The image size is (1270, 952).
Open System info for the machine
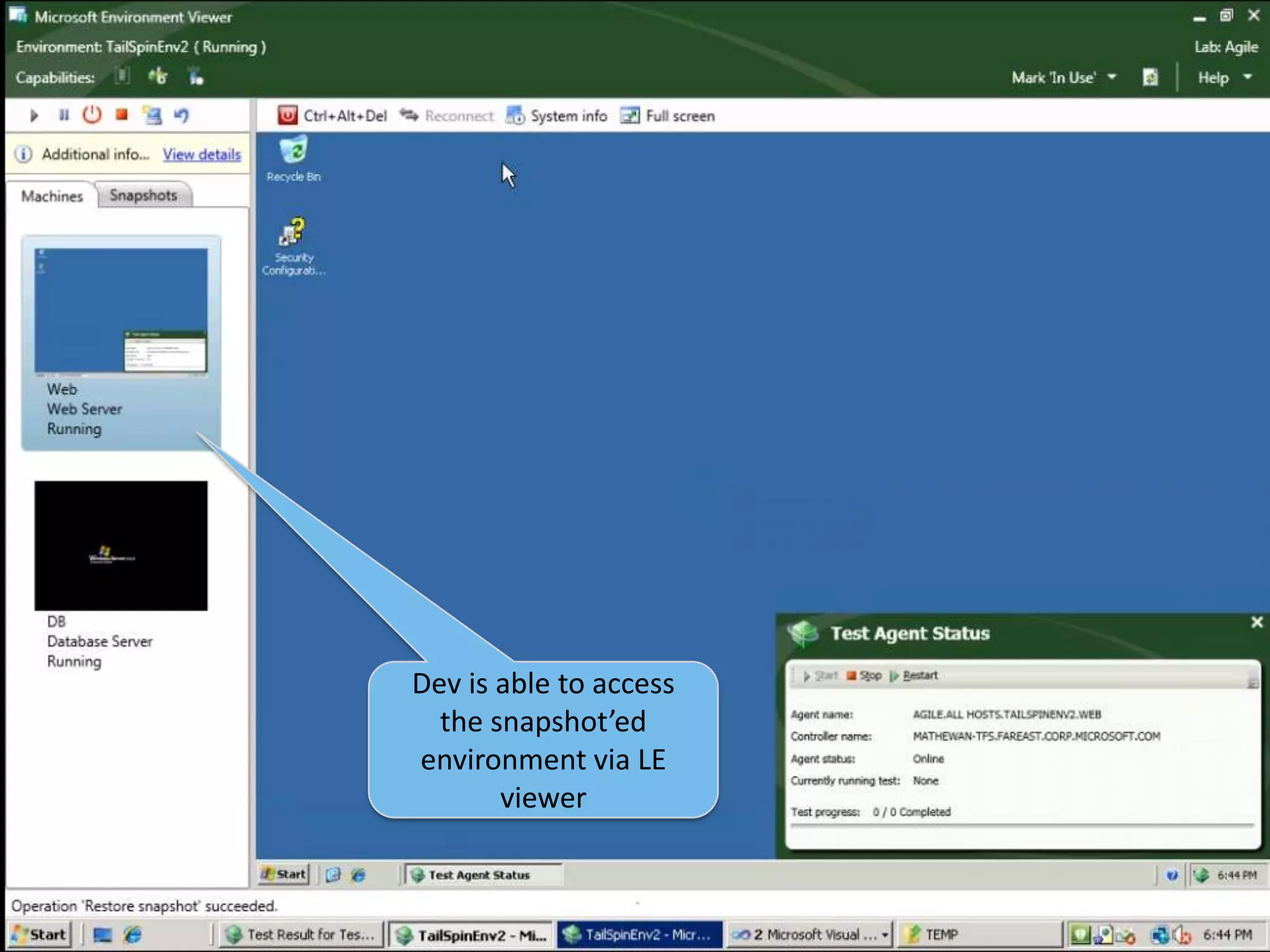point(557,116)
